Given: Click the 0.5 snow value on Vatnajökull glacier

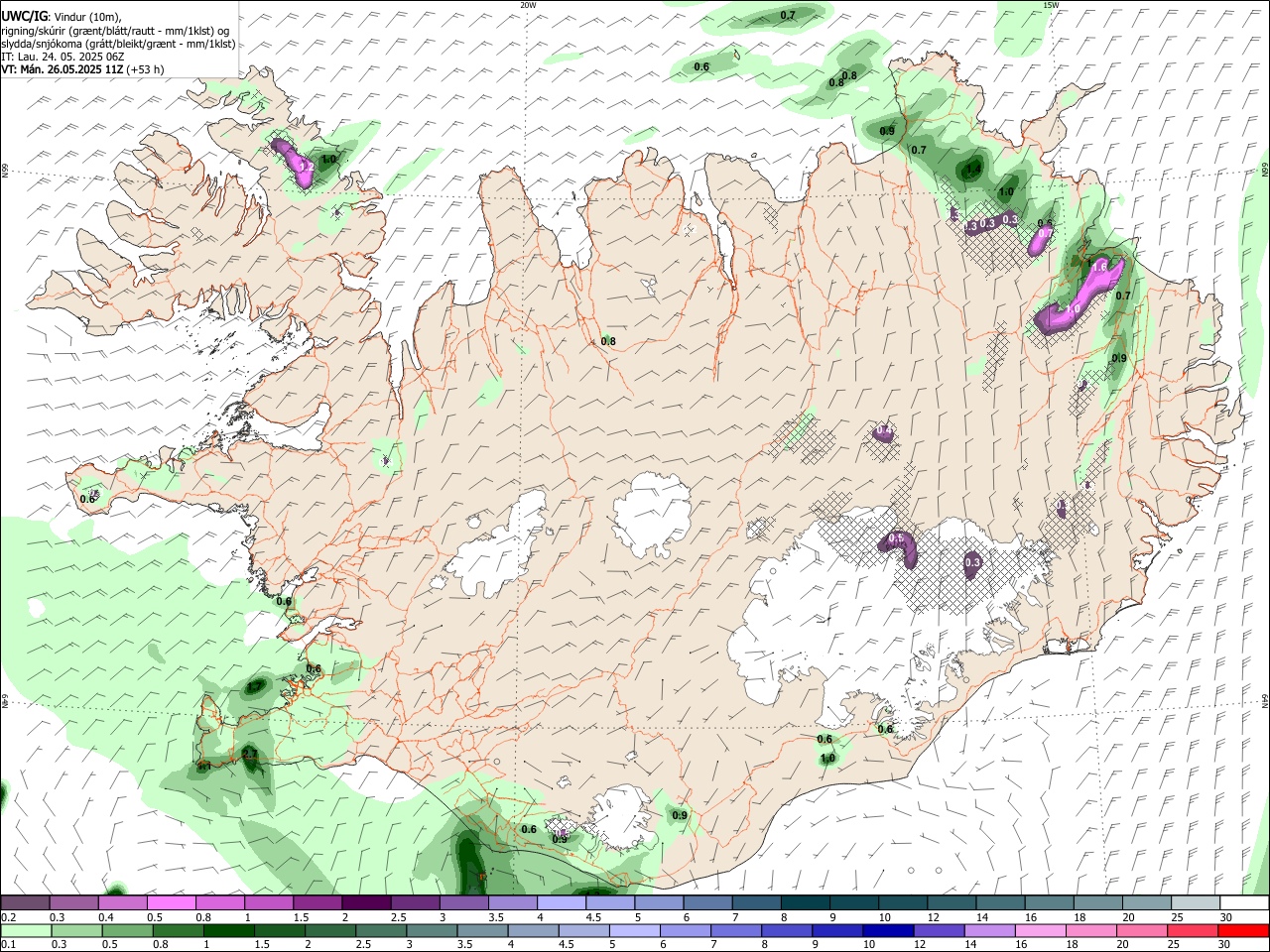Looking at the screenshot, I should pyautogui.click(x=897, y=538).
